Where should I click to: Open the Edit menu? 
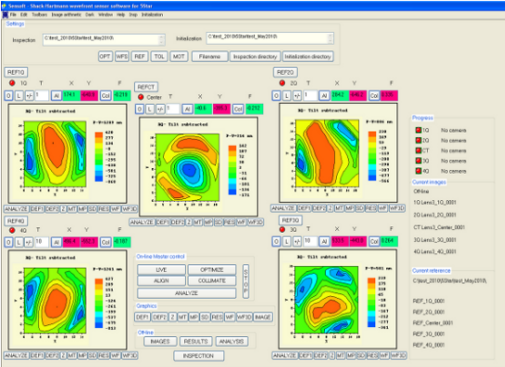24,15
